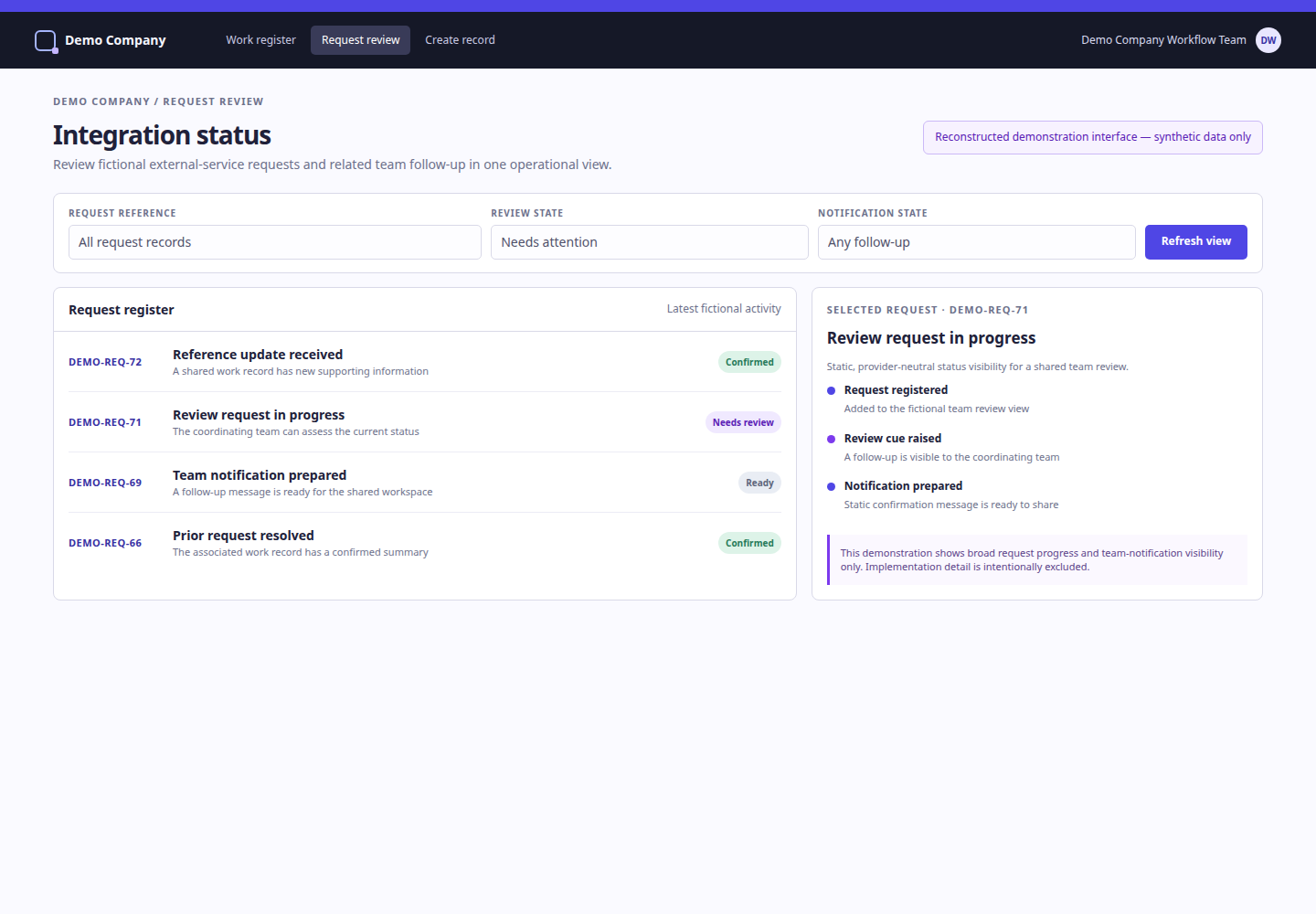Go to the Create record tab
This screenshot has height=914, width=1316.
coord(460,40)
